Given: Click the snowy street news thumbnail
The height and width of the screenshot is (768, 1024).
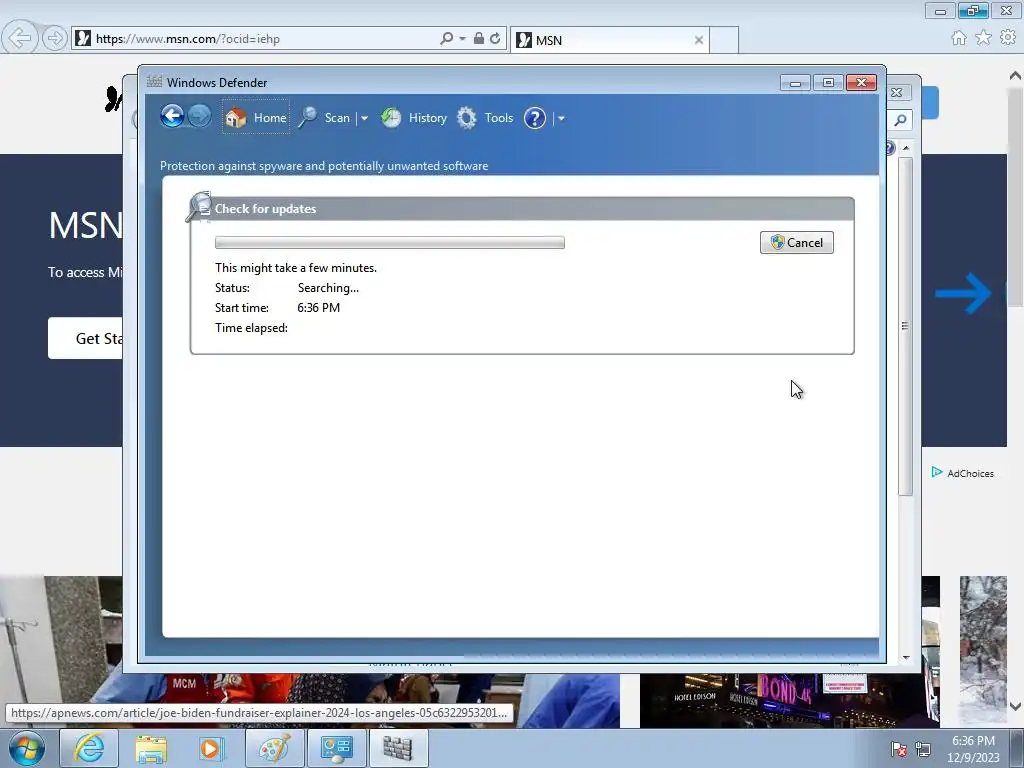Looking at the screenshot, I should (x=983, y=651).
